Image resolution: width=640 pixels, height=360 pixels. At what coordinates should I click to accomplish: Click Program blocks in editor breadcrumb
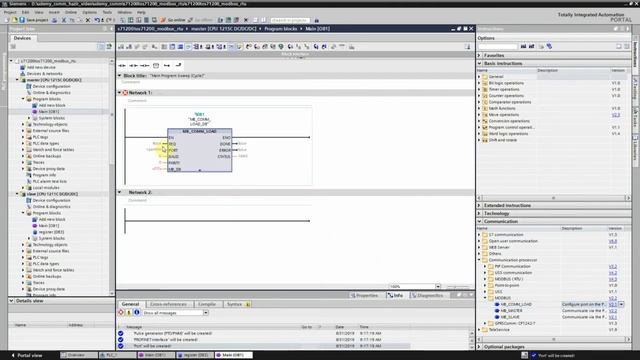[x=281, y=29]
